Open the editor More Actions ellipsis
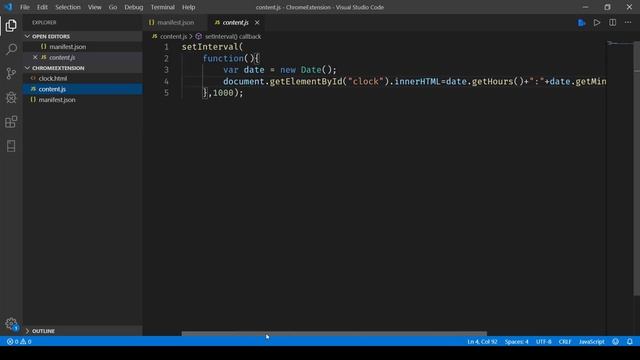The width and height of the screenshot is (640, 360). click(x=628, y=23)
